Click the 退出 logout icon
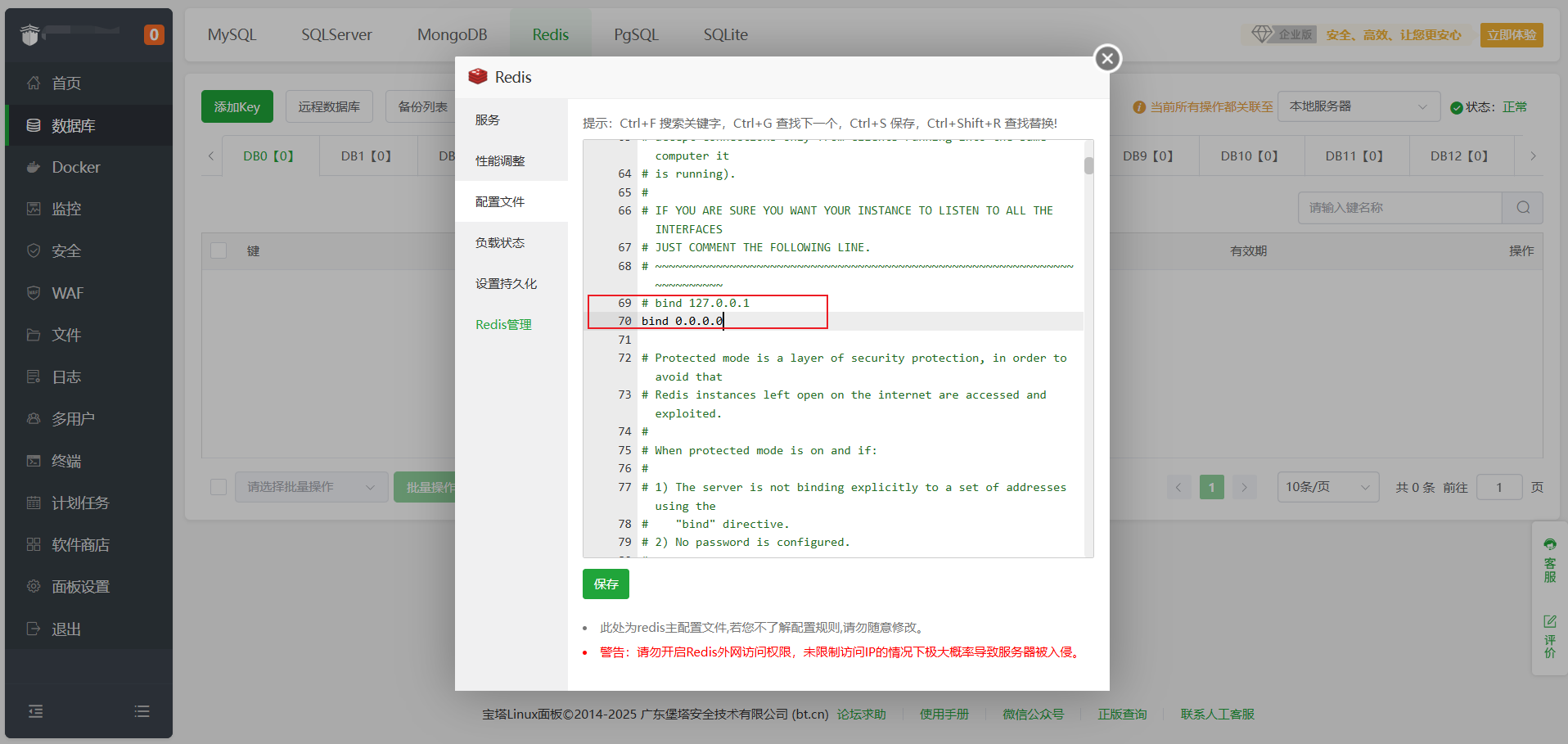1568x744 pixels. [x=34, y=629]
